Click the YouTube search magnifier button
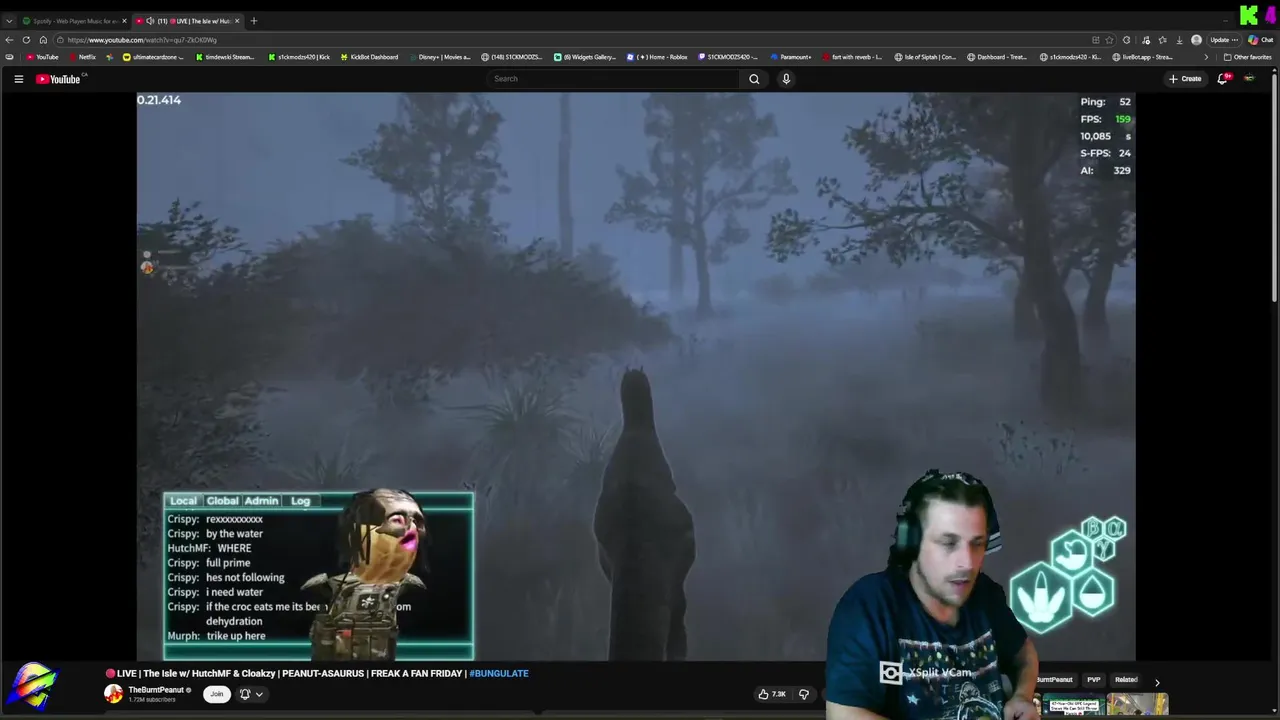1280x720 pixels. (754, 79)
